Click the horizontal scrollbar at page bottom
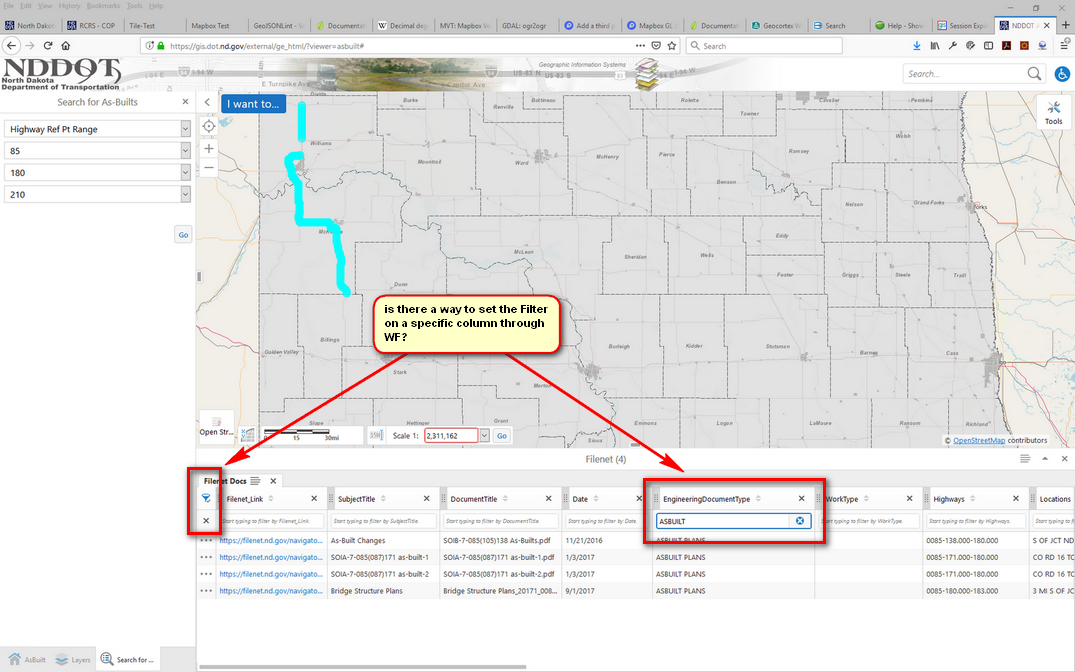The image size is (1075, 672). [362, 667]
